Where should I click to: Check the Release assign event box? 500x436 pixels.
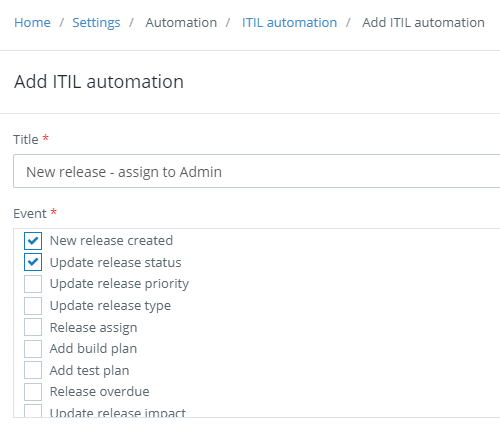pos(33,327)
